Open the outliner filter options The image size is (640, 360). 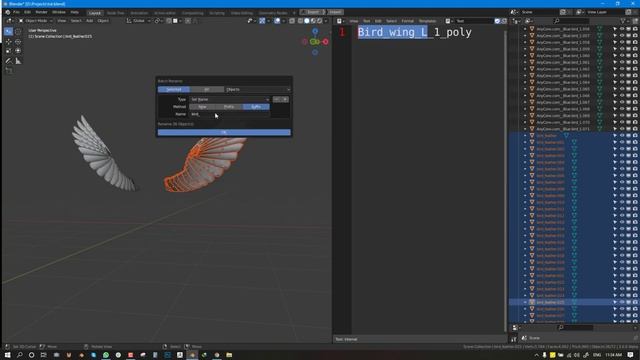(x=624, y=21)
